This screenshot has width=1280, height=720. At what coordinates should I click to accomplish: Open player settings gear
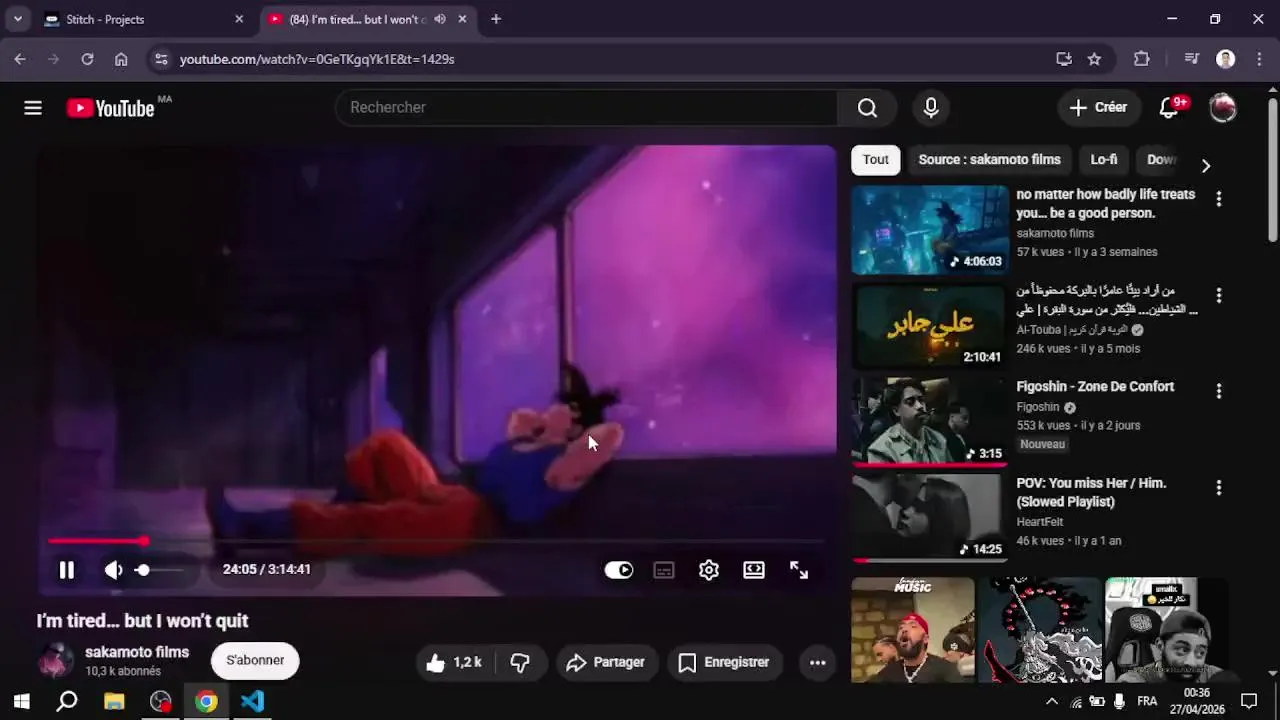click(709, 570)
